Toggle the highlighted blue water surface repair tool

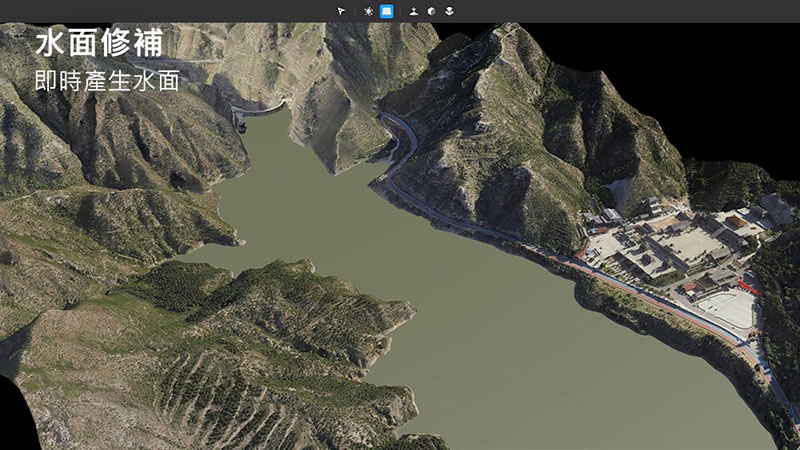tap(387, 11)
